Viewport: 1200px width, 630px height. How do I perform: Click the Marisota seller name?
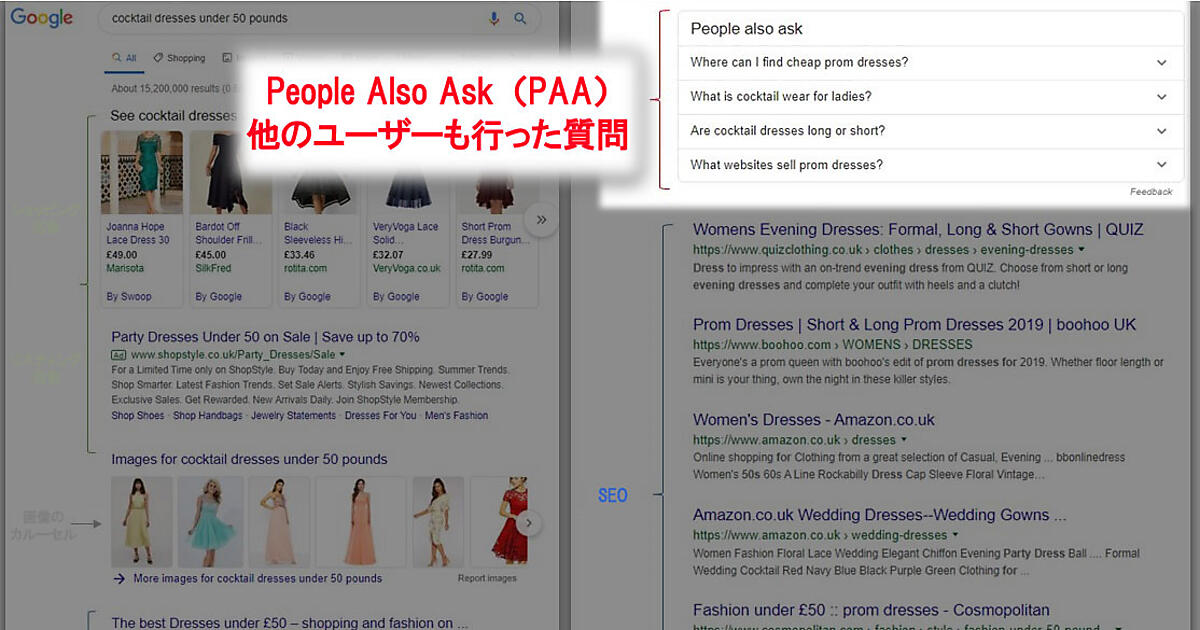(x=125, y=268)
